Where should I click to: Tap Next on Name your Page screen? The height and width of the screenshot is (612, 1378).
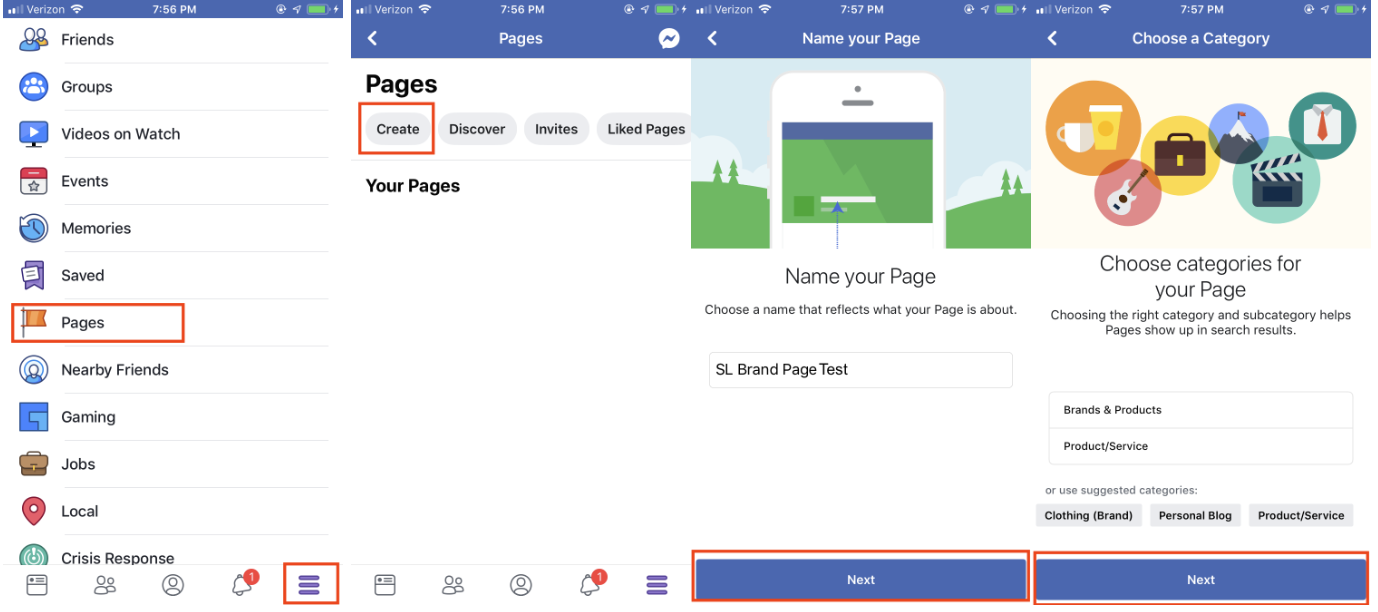861,580
